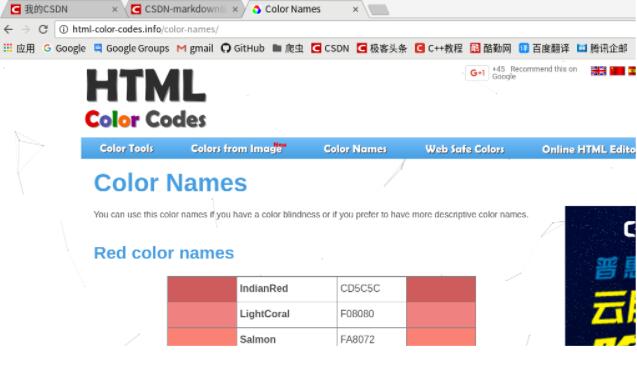Reload the page with the refresh icon
Image resolution: width=637 pixels, height=384 pixels.
click(x=43, y=29)
